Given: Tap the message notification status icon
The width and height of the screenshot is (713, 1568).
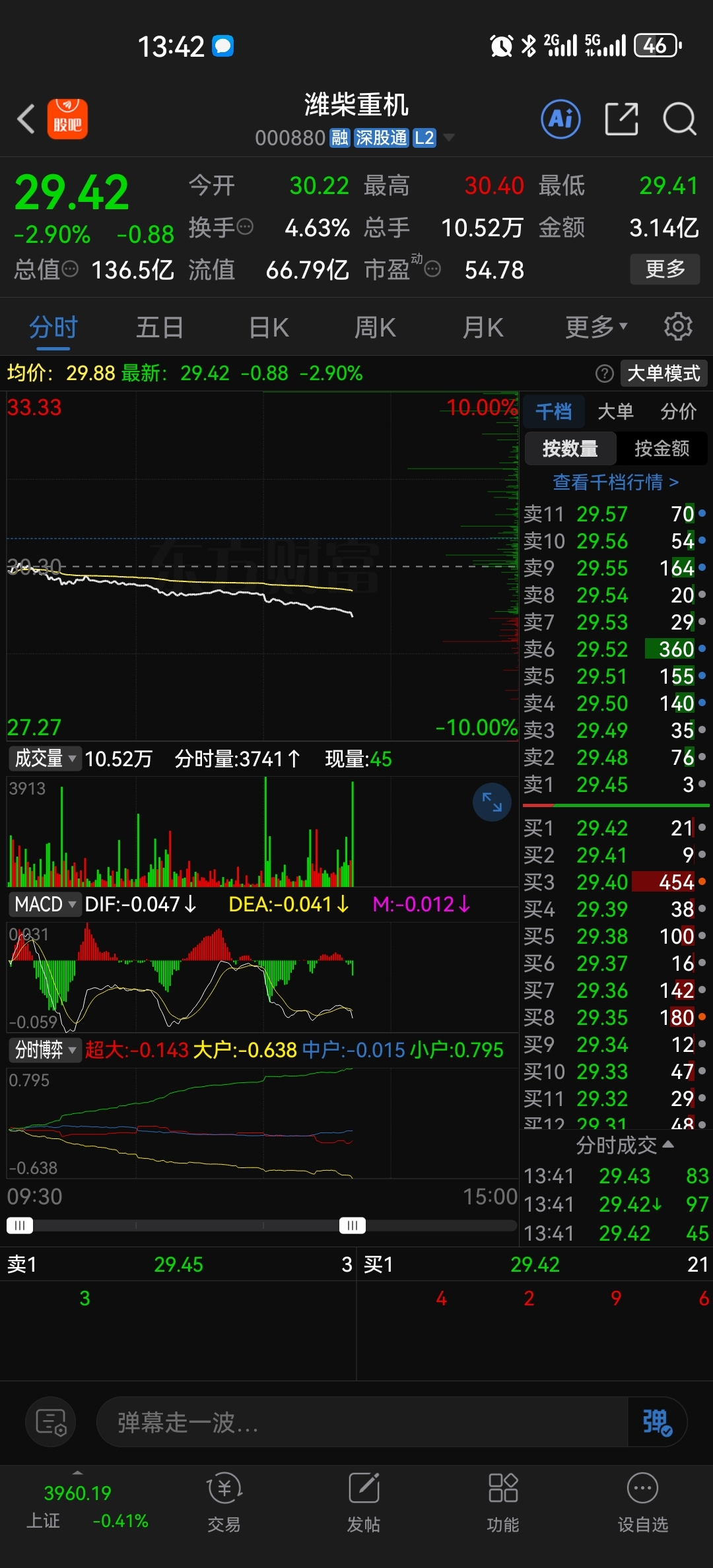Looking at the screenshot, I should [223, 46].
